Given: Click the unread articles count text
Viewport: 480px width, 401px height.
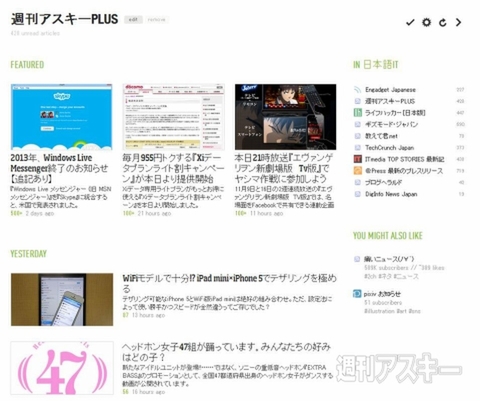Looking at the screenshot, I should click(x=35, y=33).
